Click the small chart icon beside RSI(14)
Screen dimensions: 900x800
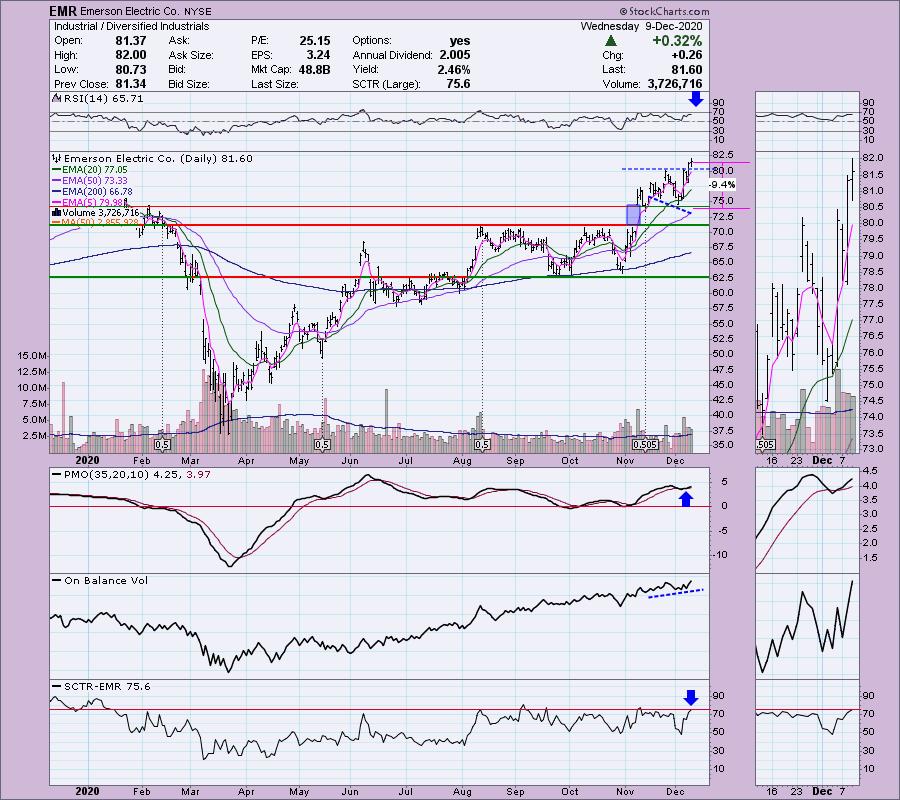56,99
